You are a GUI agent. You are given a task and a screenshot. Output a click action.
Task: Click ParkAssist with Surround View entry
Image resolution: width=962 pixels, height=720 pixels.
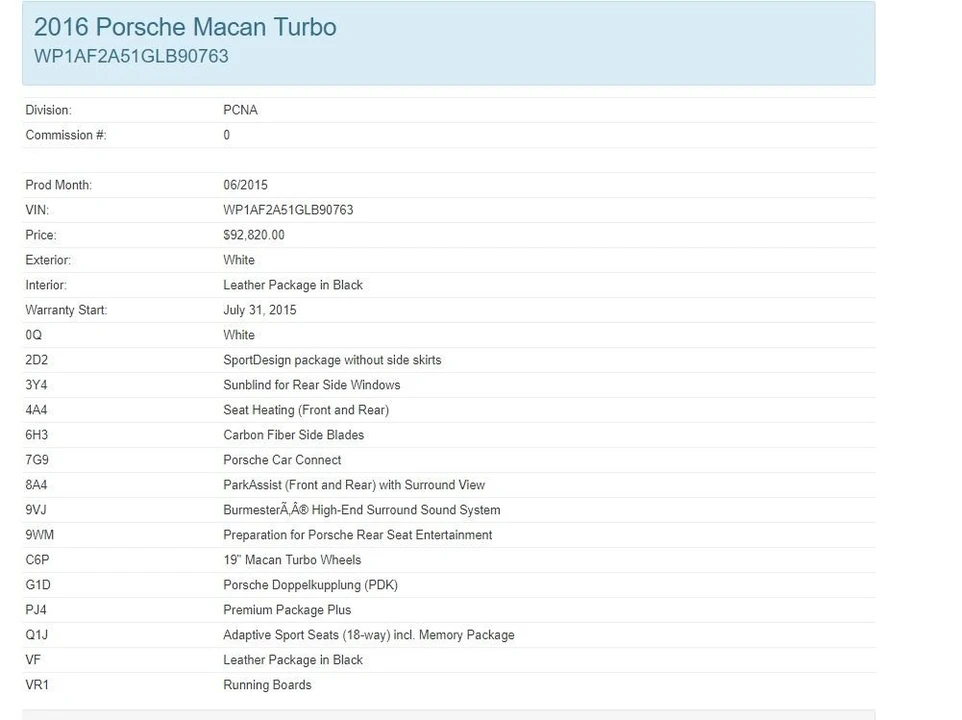pyautogui.click(x=354, y=485)
